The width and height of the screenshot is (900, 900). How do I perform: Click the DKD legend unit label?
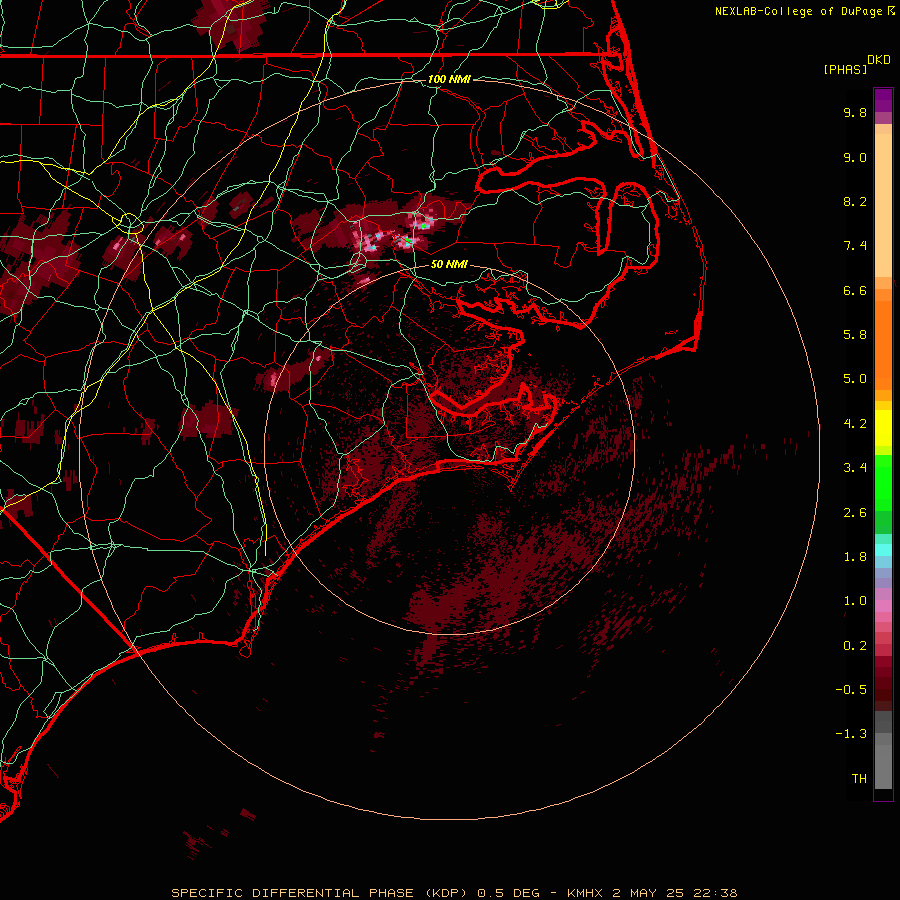point(878,60)
